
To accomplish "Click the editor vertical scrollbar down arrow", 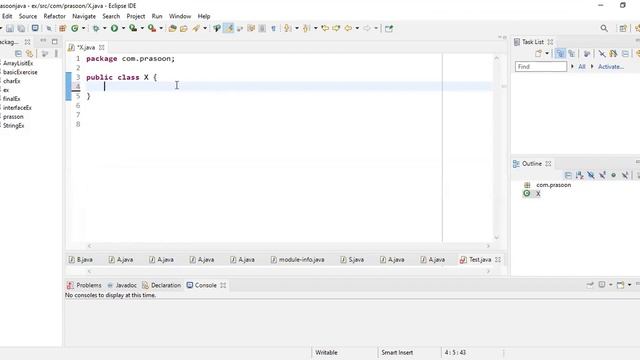I will (x=497, y=237).
